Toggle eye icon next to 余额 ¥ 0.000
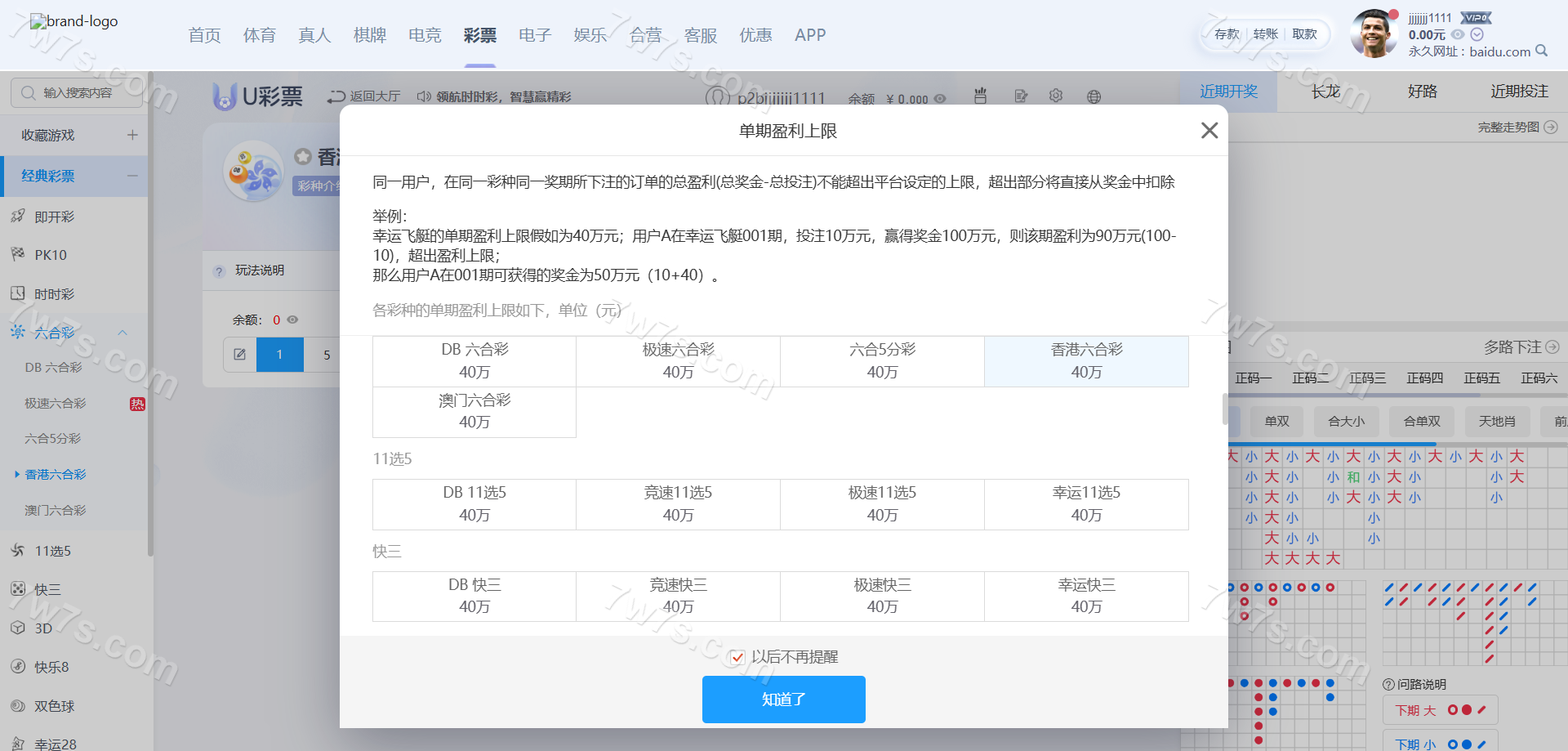1568x751 pixels. click(x=940, y=99)
